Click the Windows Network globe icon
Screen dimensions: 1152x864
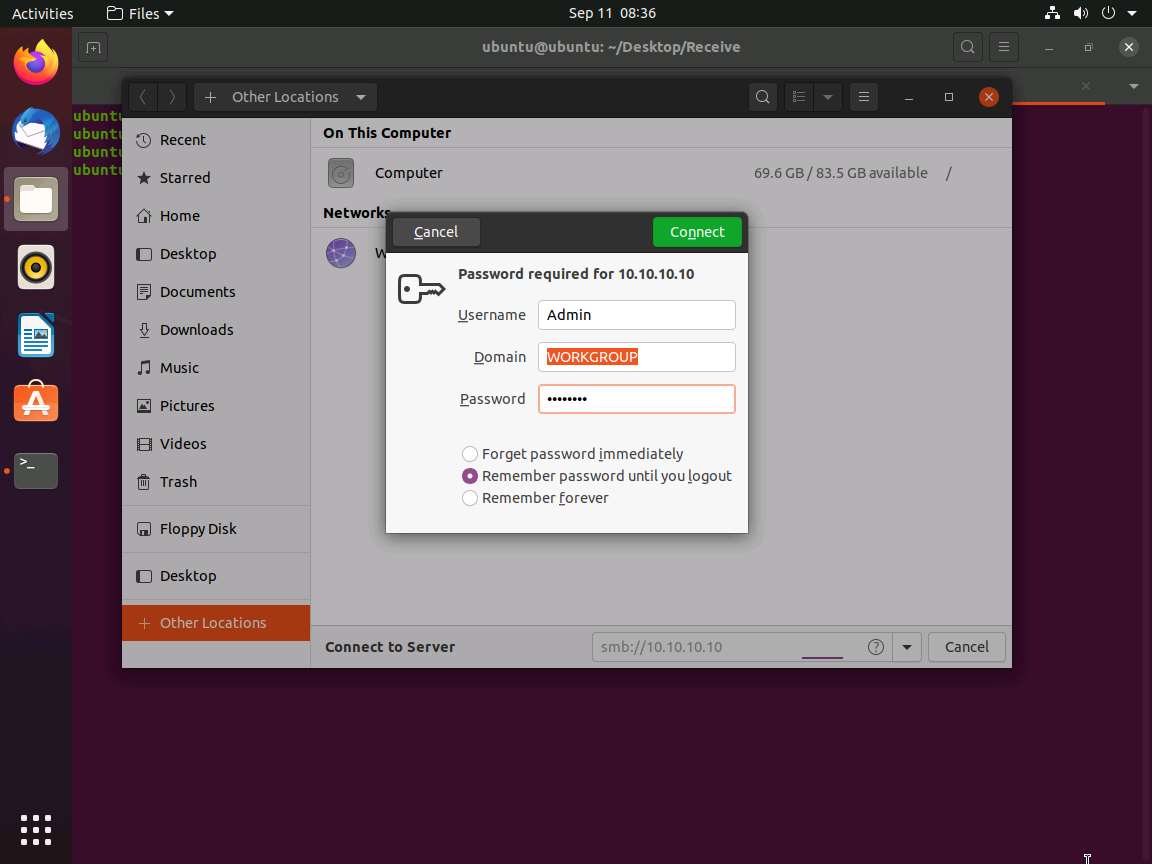coord(341,253)
